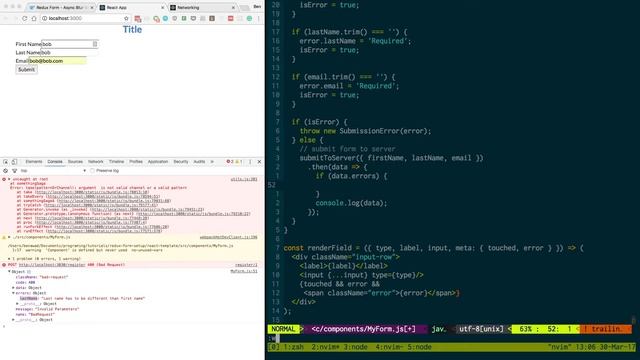
Task: Open the Timeline tab
Action: 116,162
